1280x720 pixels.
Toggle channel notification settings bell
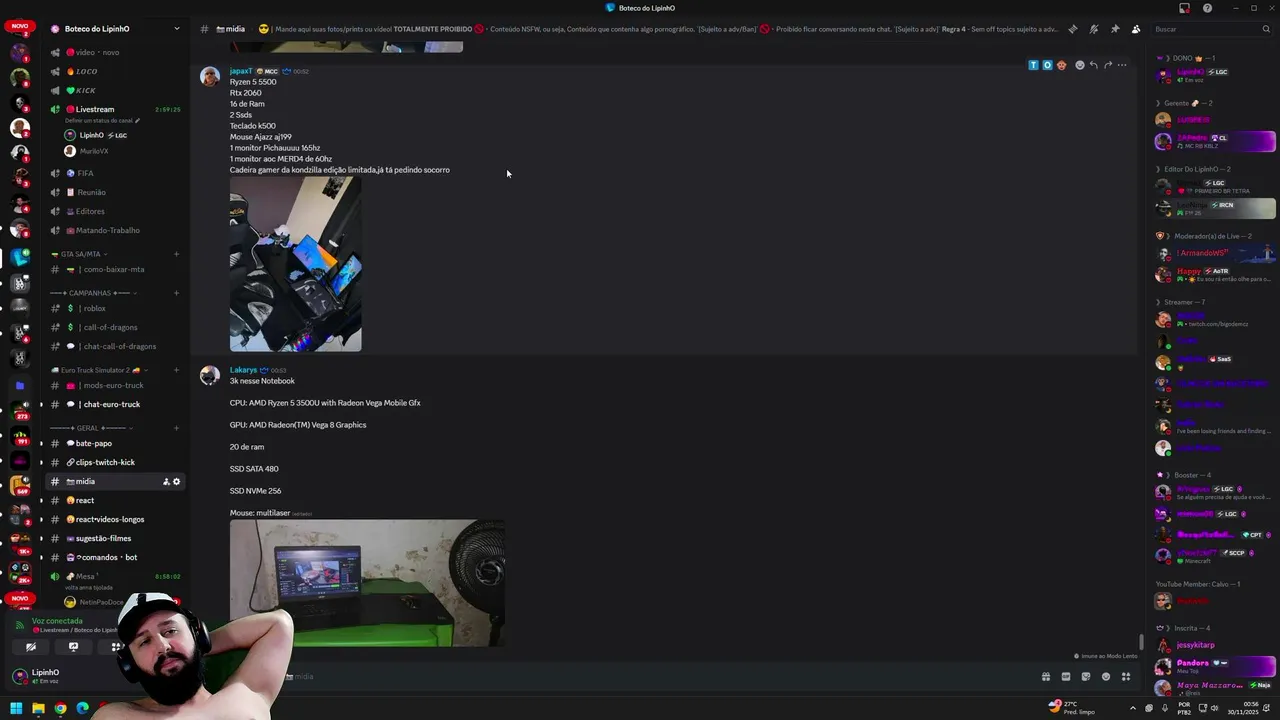pos(1094,29)
